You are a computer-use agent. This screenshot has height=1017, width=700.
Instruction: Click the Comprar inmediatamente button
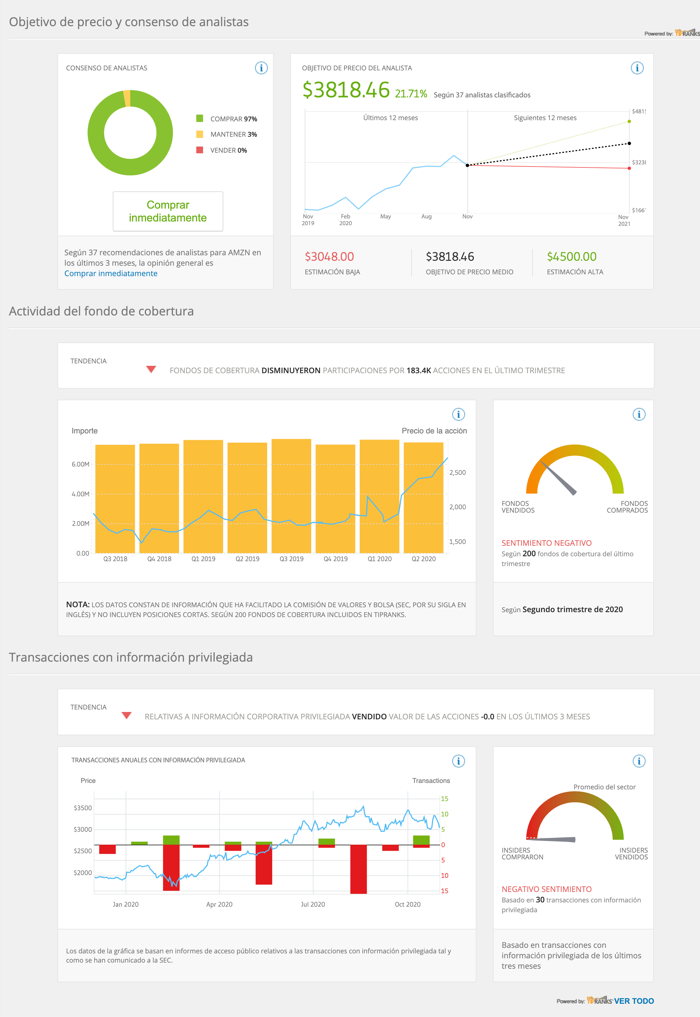[168, 211]
